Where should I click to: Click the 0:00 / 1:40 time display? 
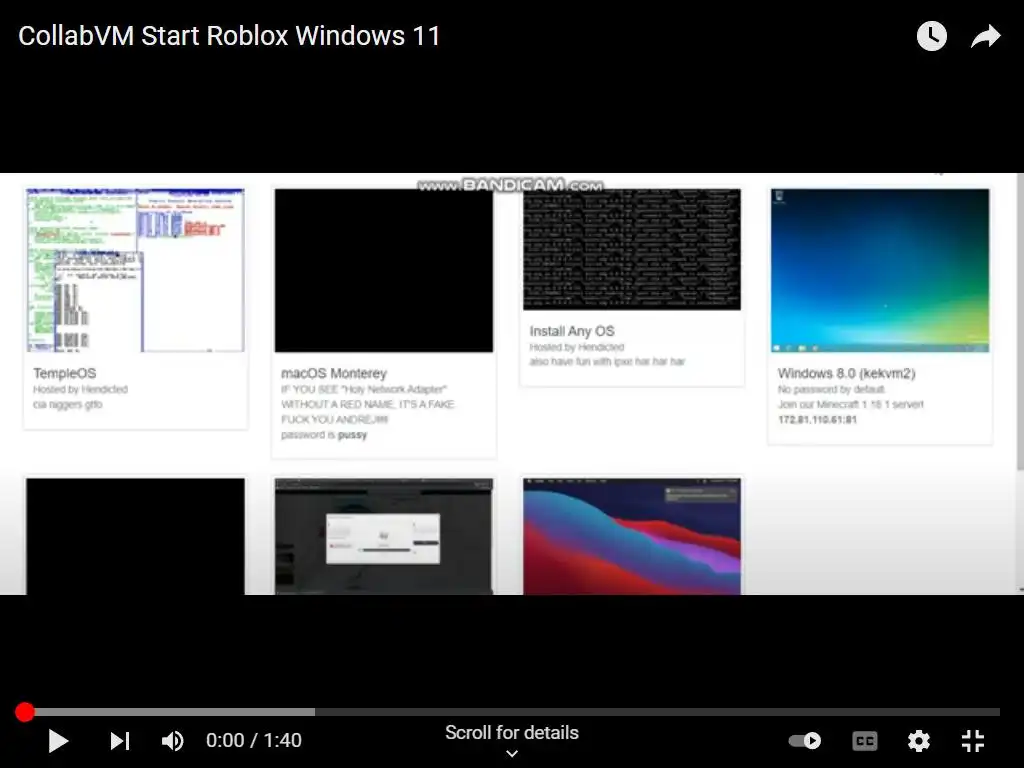point(253,741)
